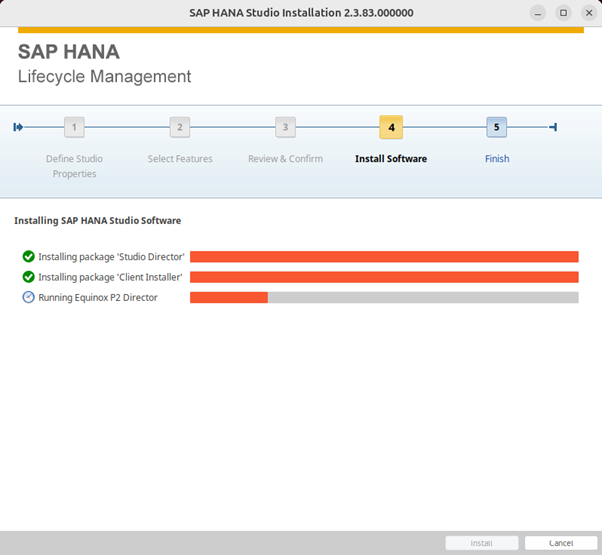Open the Define Studio Properties step label
602x555 pixels.
coord(74,166)
